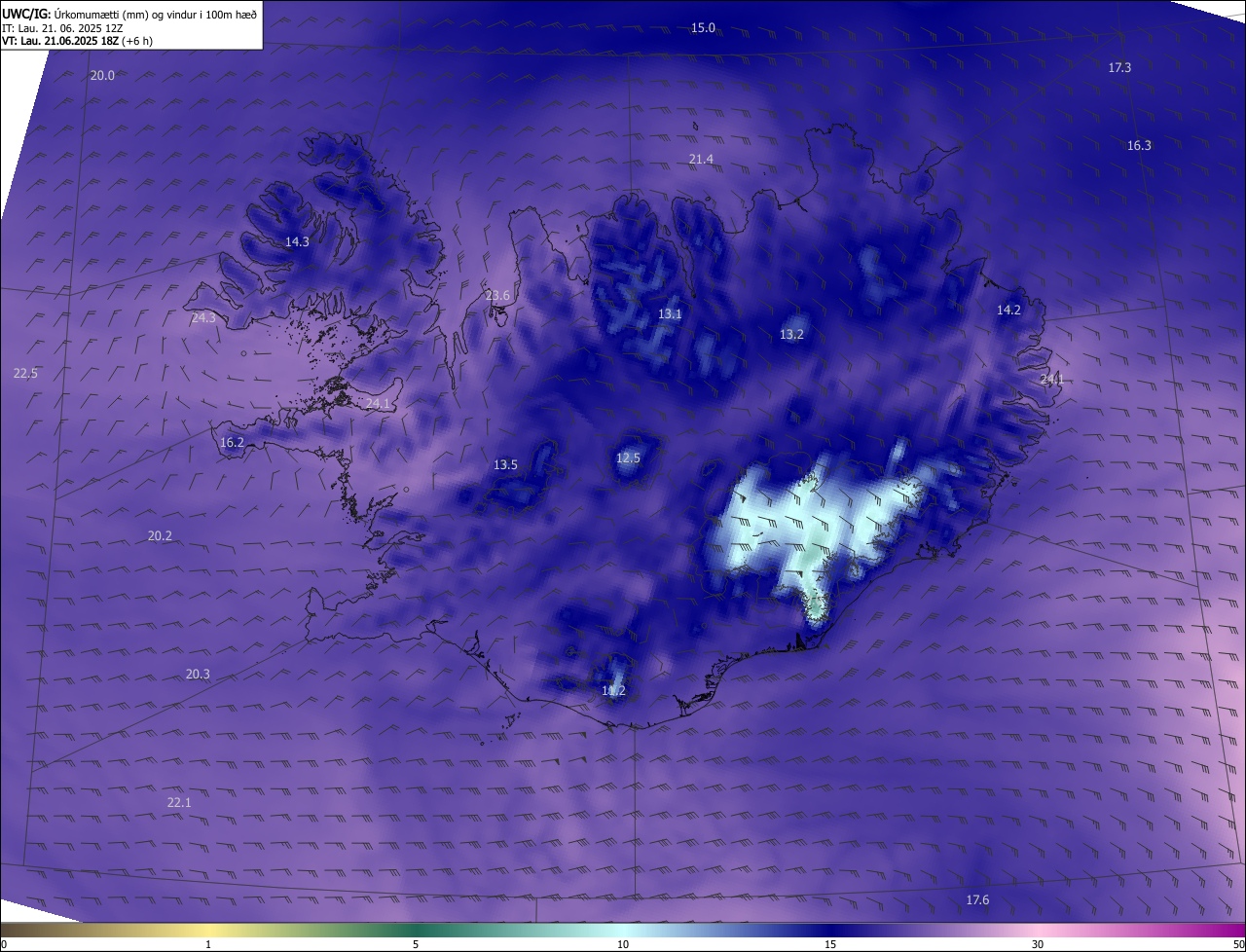The image size is (1246, 952).
Task: Click the 21.4 value label
Action: pos(701,159)
